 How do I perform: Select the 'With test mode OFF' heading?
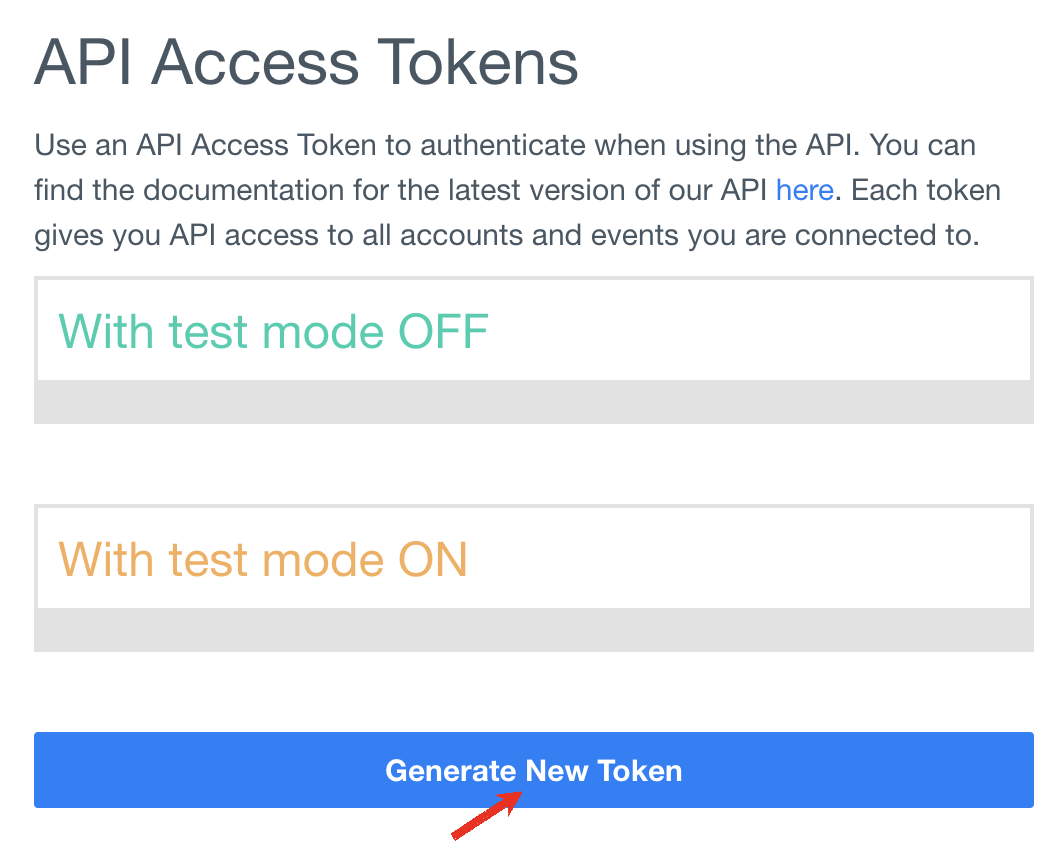point(273,331)
